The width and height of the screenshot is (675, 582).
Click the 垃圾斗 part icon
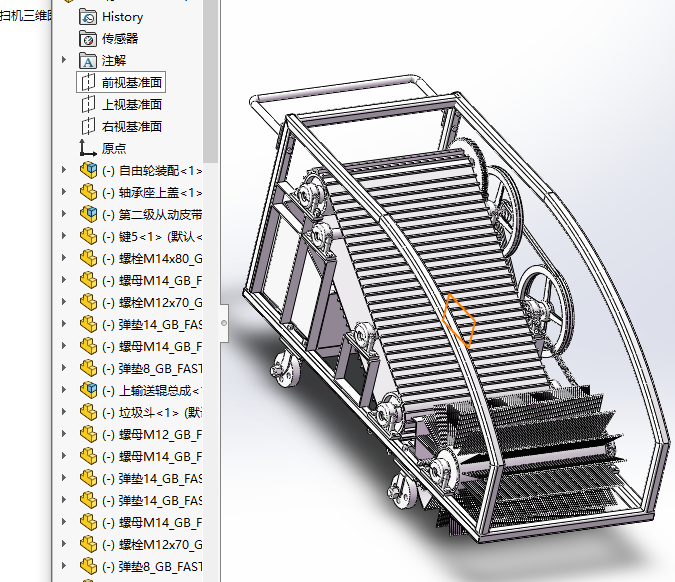point(88,412)
